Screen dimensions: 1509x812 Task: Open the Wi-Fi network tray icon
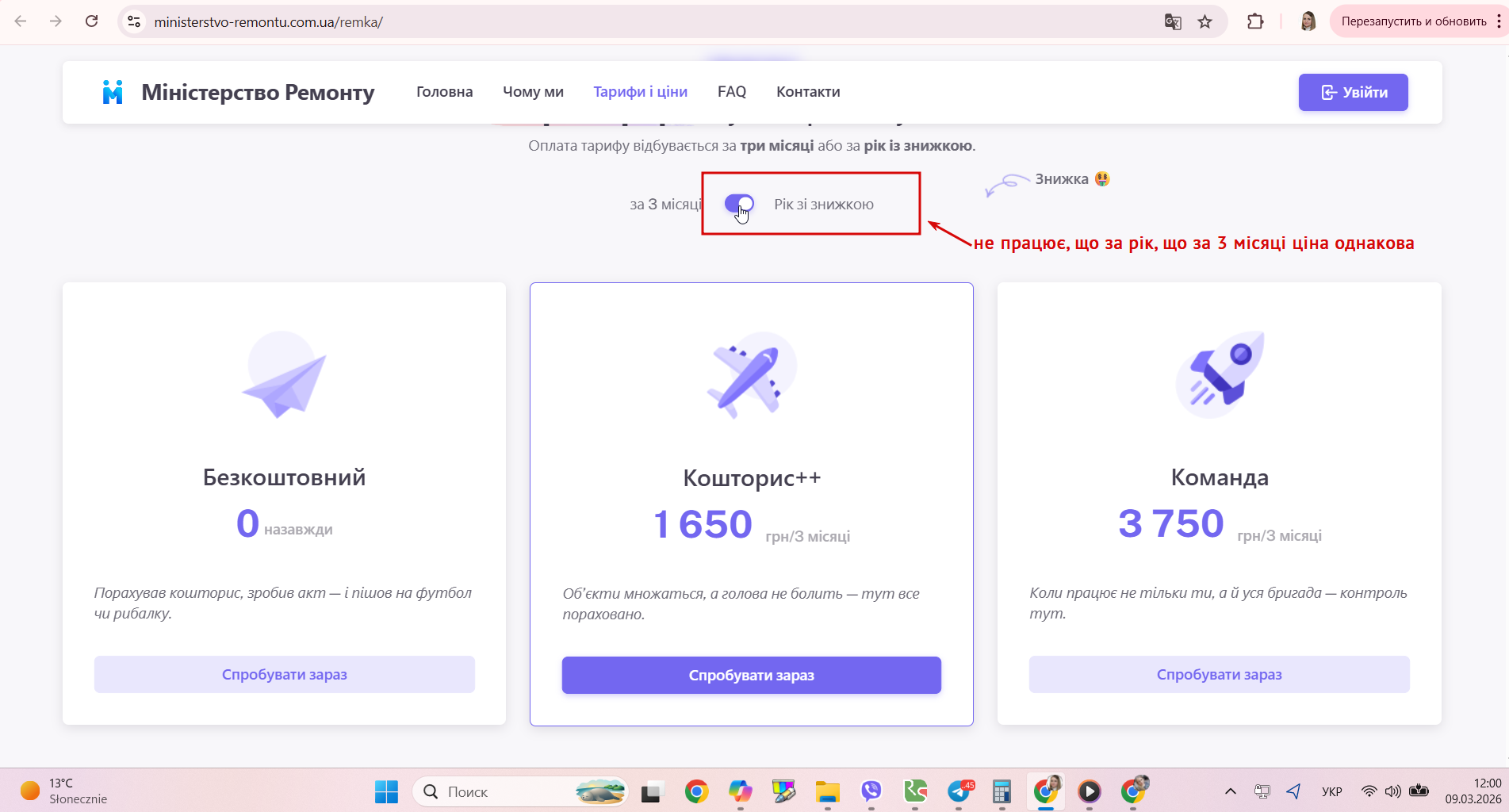(1369, 791)
